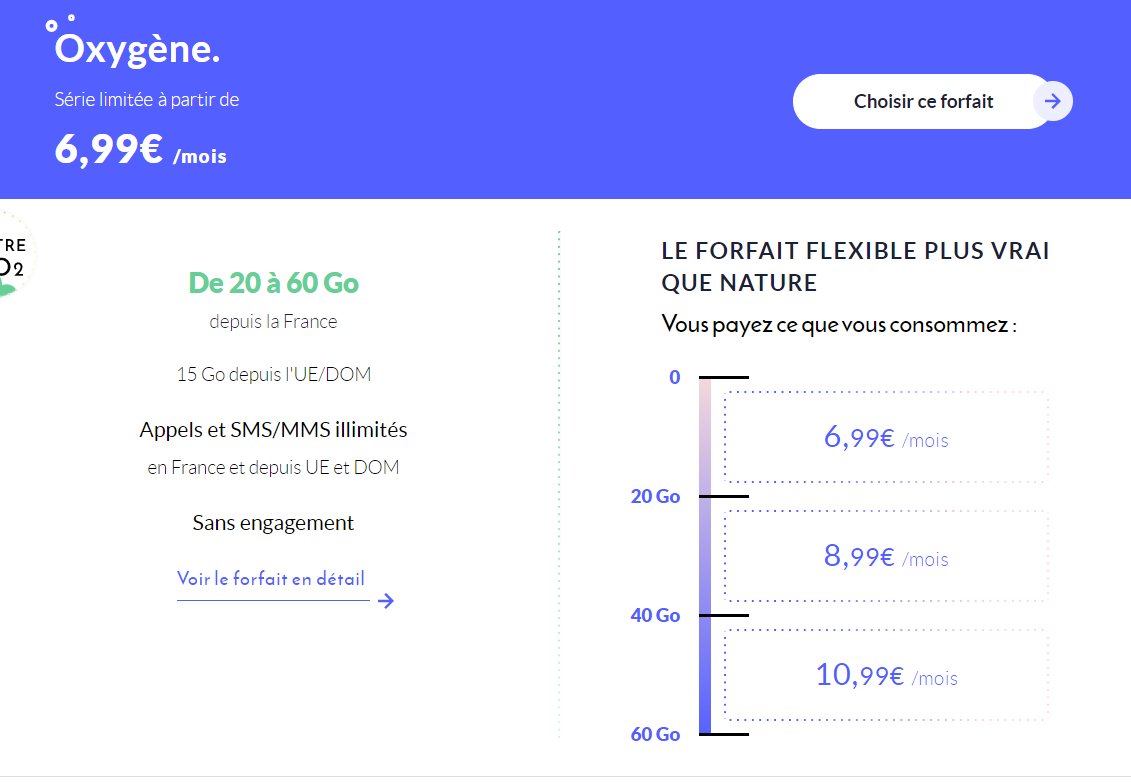
Task: Click the vertical gradient data usage bar
Action: (x=705, y=556)
